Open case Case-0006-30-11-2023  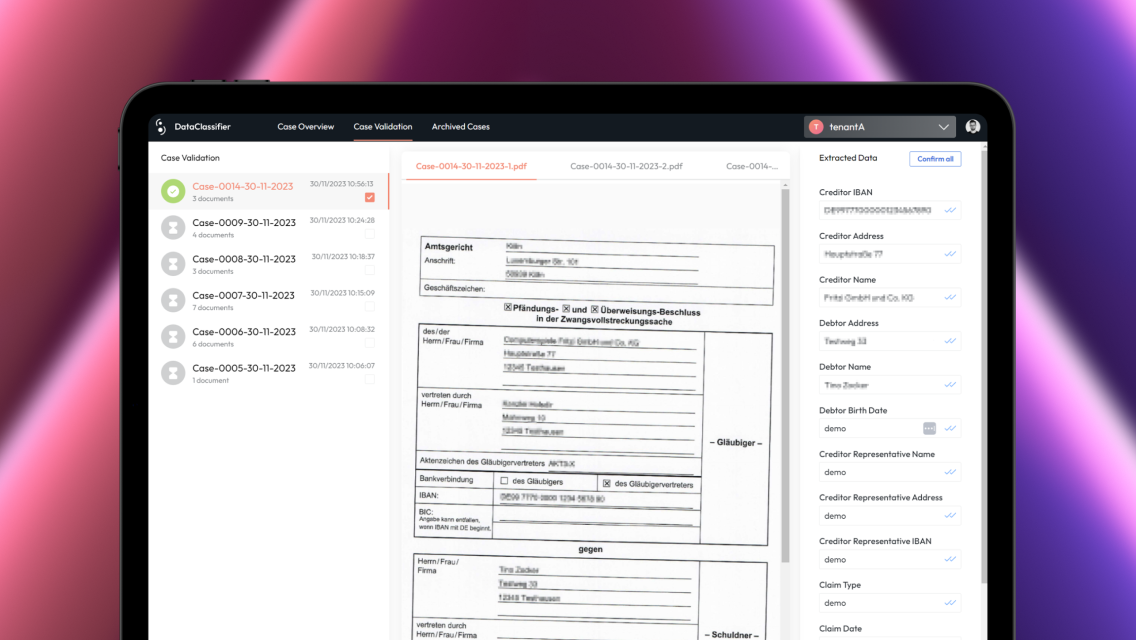click(x=269, y=336)
